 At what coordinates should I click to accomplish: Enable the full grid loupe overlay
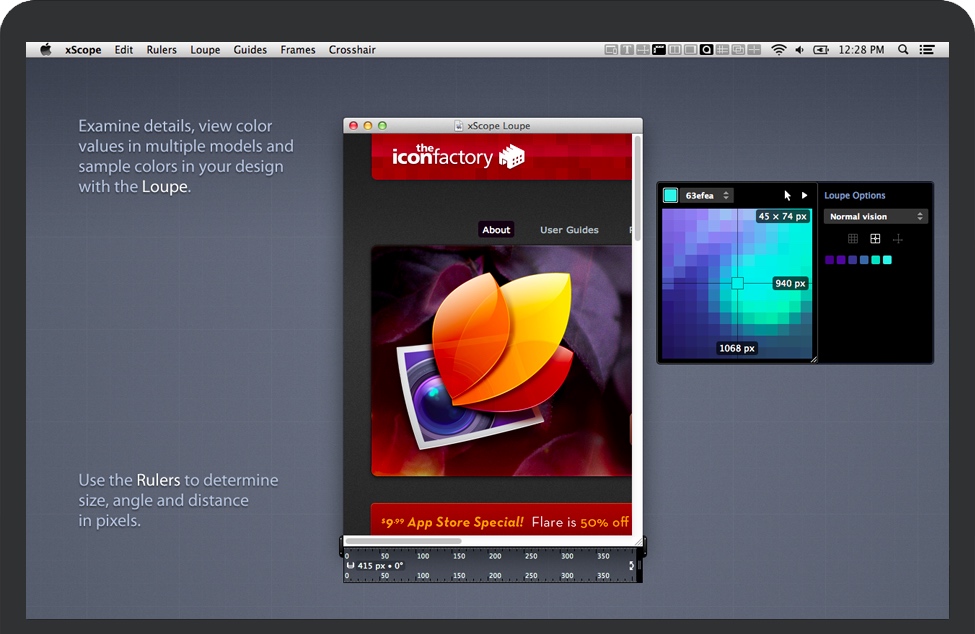(853, 239)
